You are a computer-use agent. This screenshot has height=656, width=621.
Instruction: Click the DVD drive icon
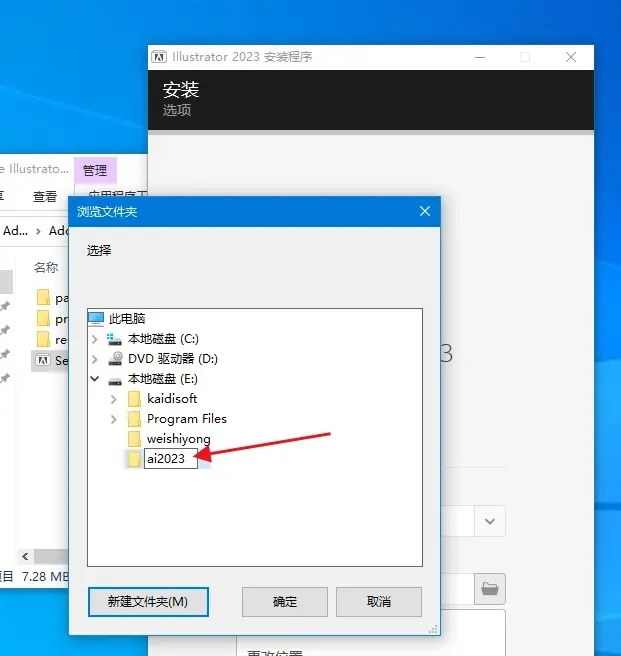tap(115, 359)
